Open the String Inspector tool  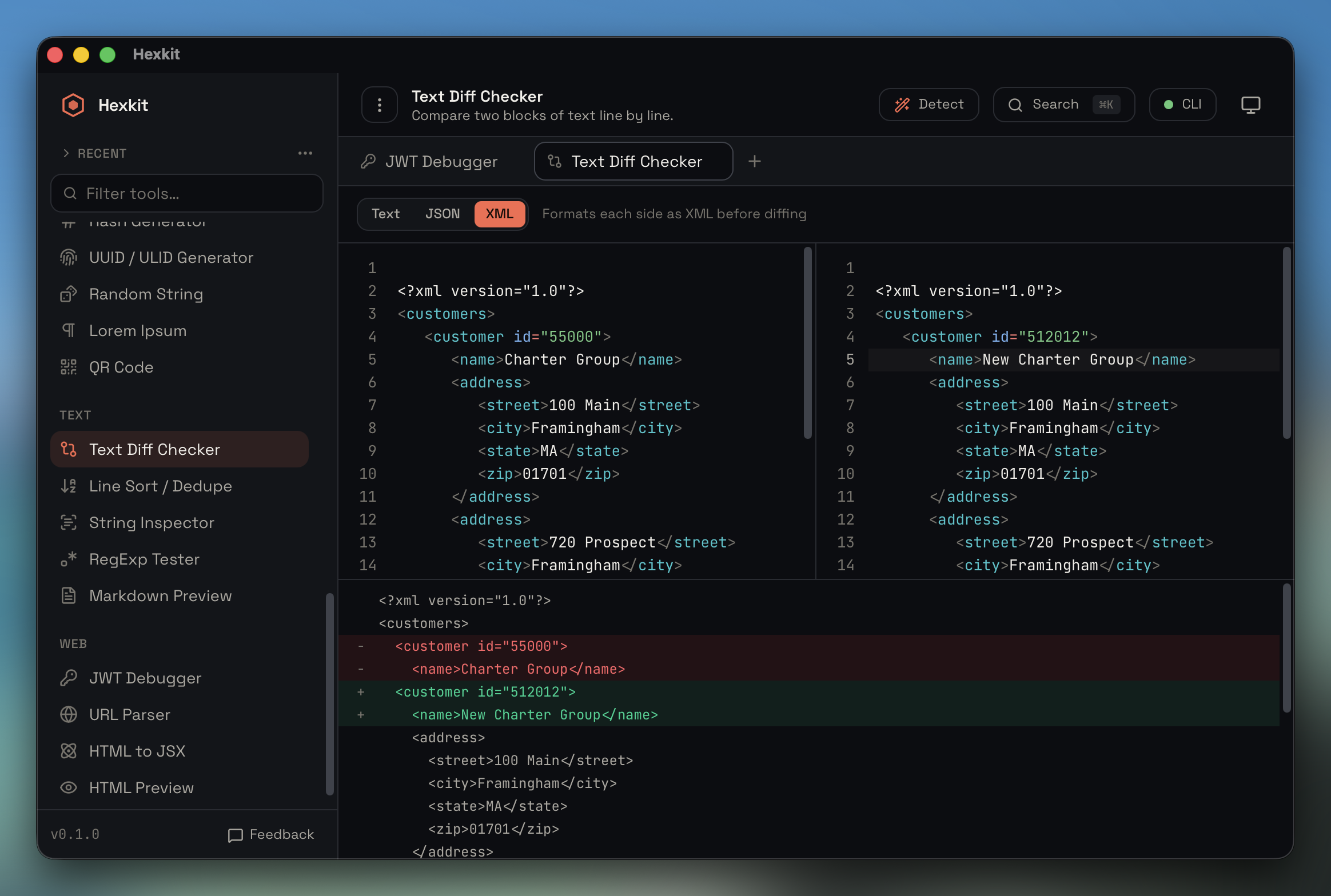pyautogui.click(x=180, y=523)
